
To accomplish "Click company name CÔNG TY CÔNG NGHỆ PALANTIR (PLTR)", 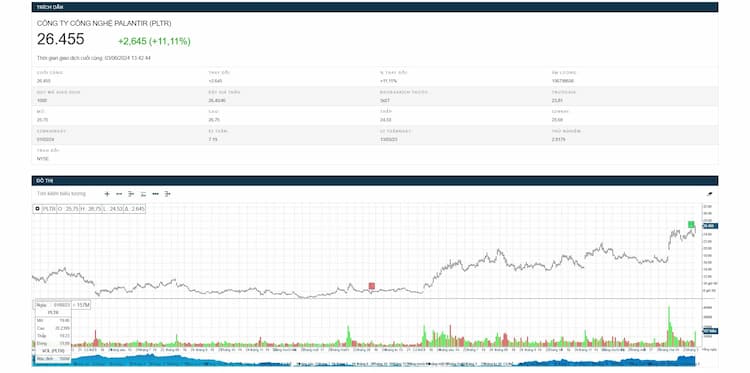I will coord(104,23).
